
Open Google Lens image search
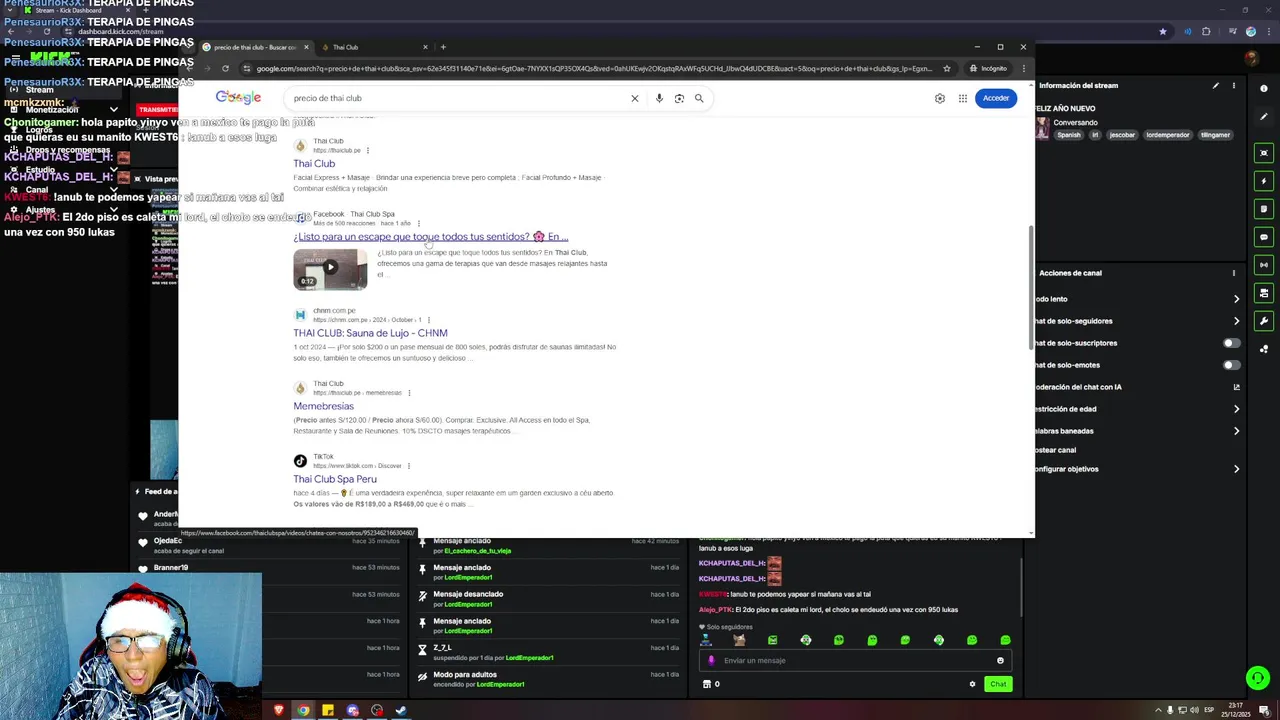pos(679,98)
